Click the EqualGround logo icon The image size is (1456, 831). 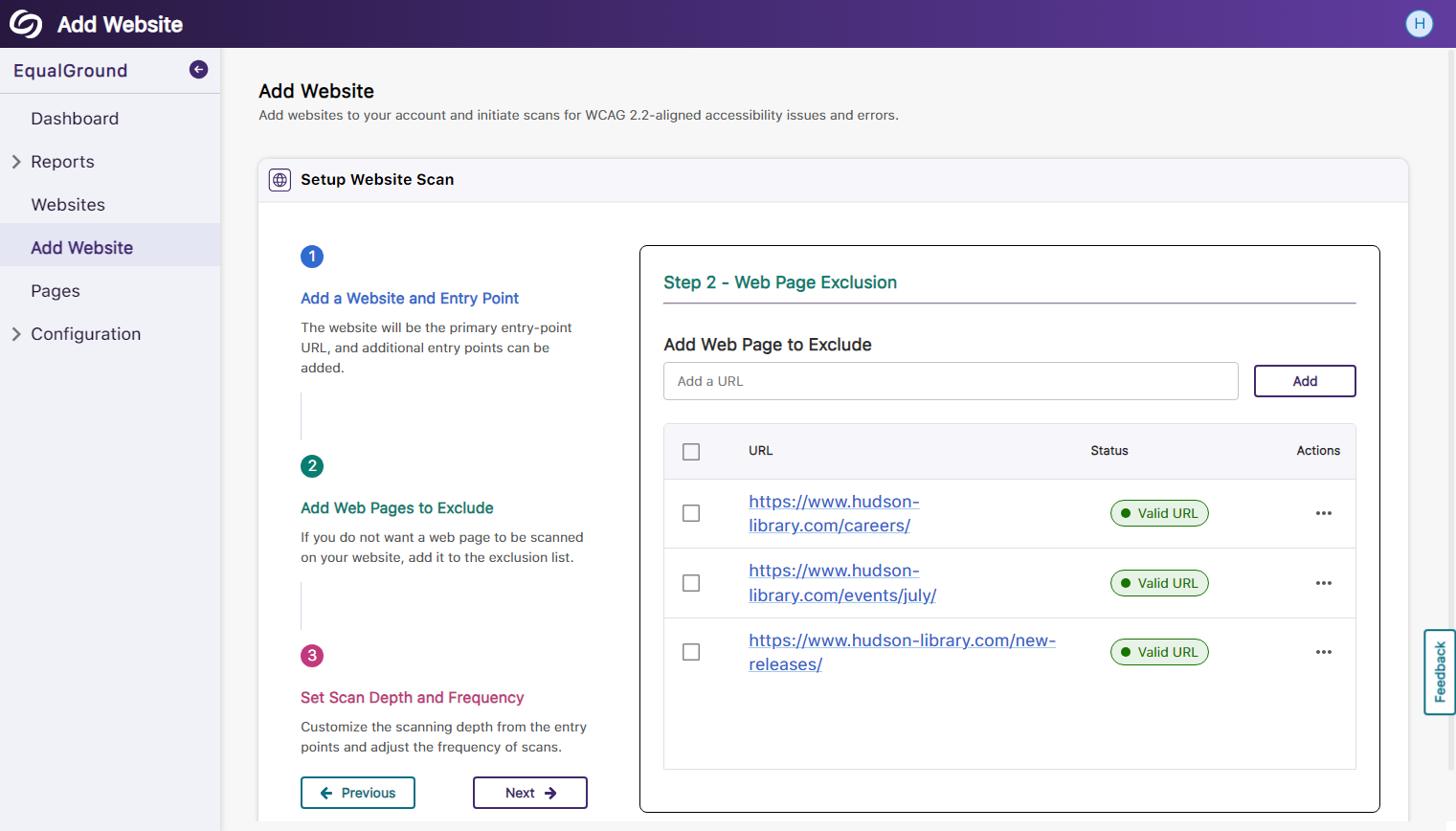point(26,24)
